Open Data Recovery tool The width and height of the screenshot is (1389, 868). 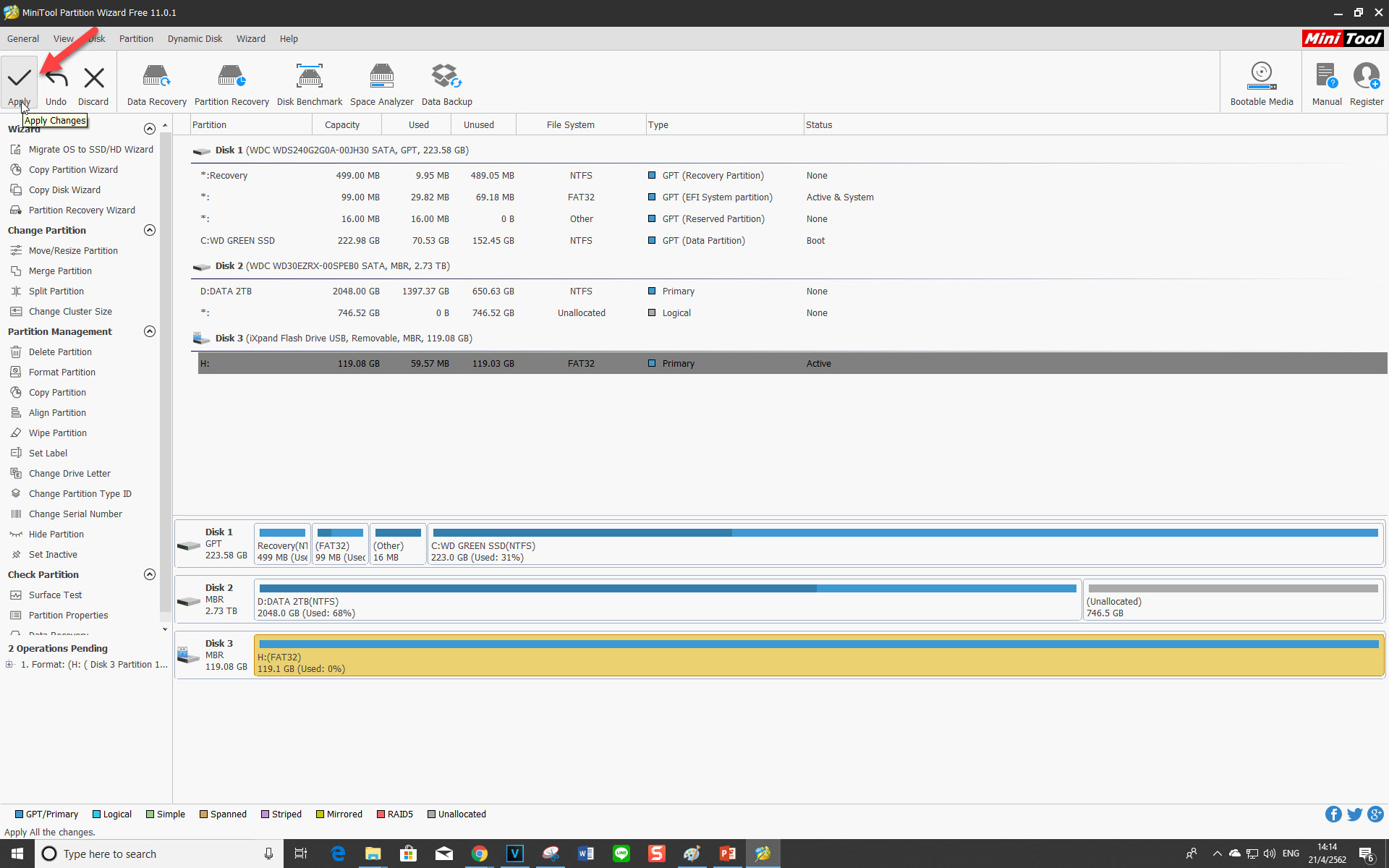coord(156,83)
